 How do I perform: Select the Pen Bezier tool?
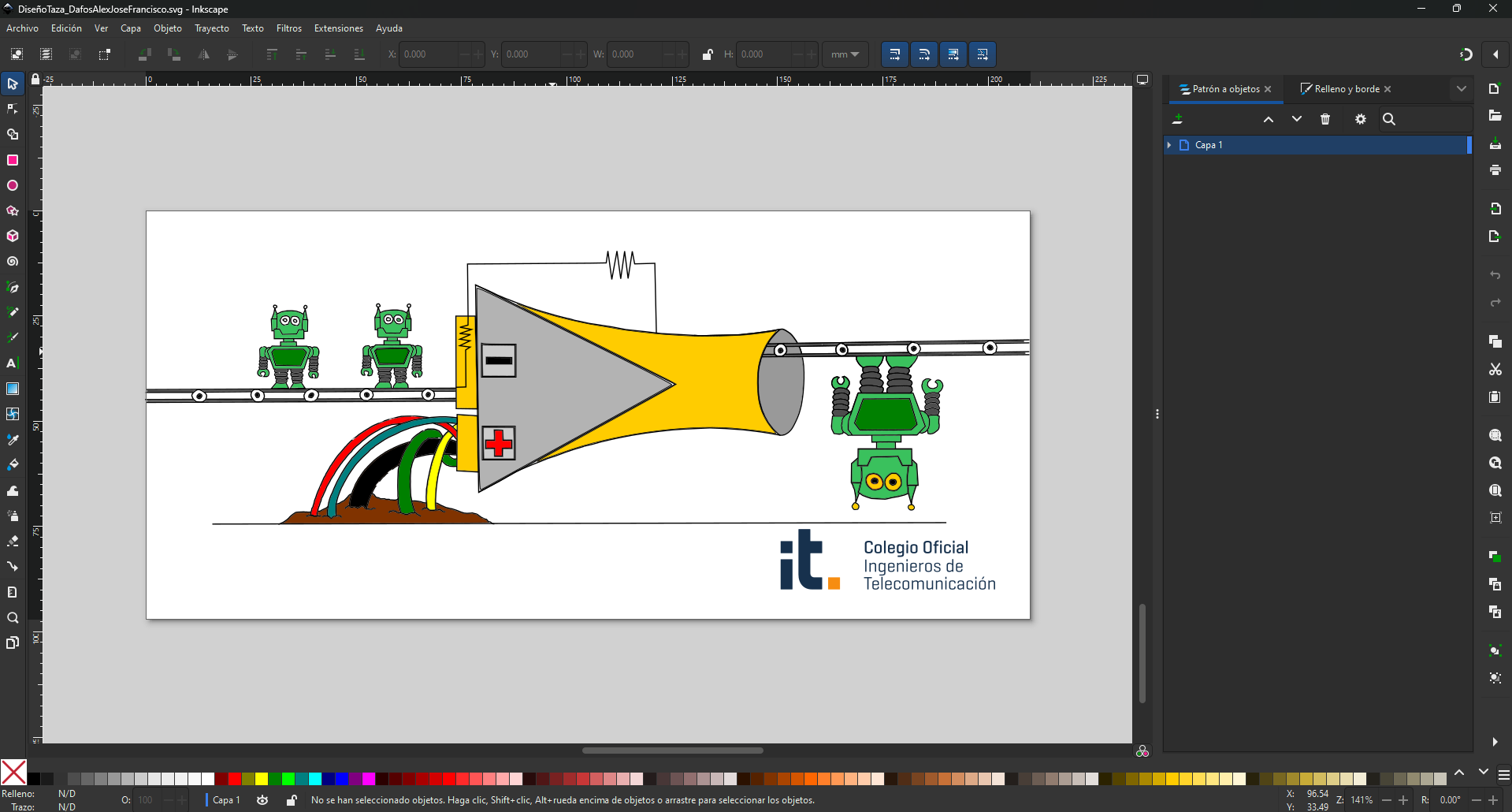click(x=13, y=287)
